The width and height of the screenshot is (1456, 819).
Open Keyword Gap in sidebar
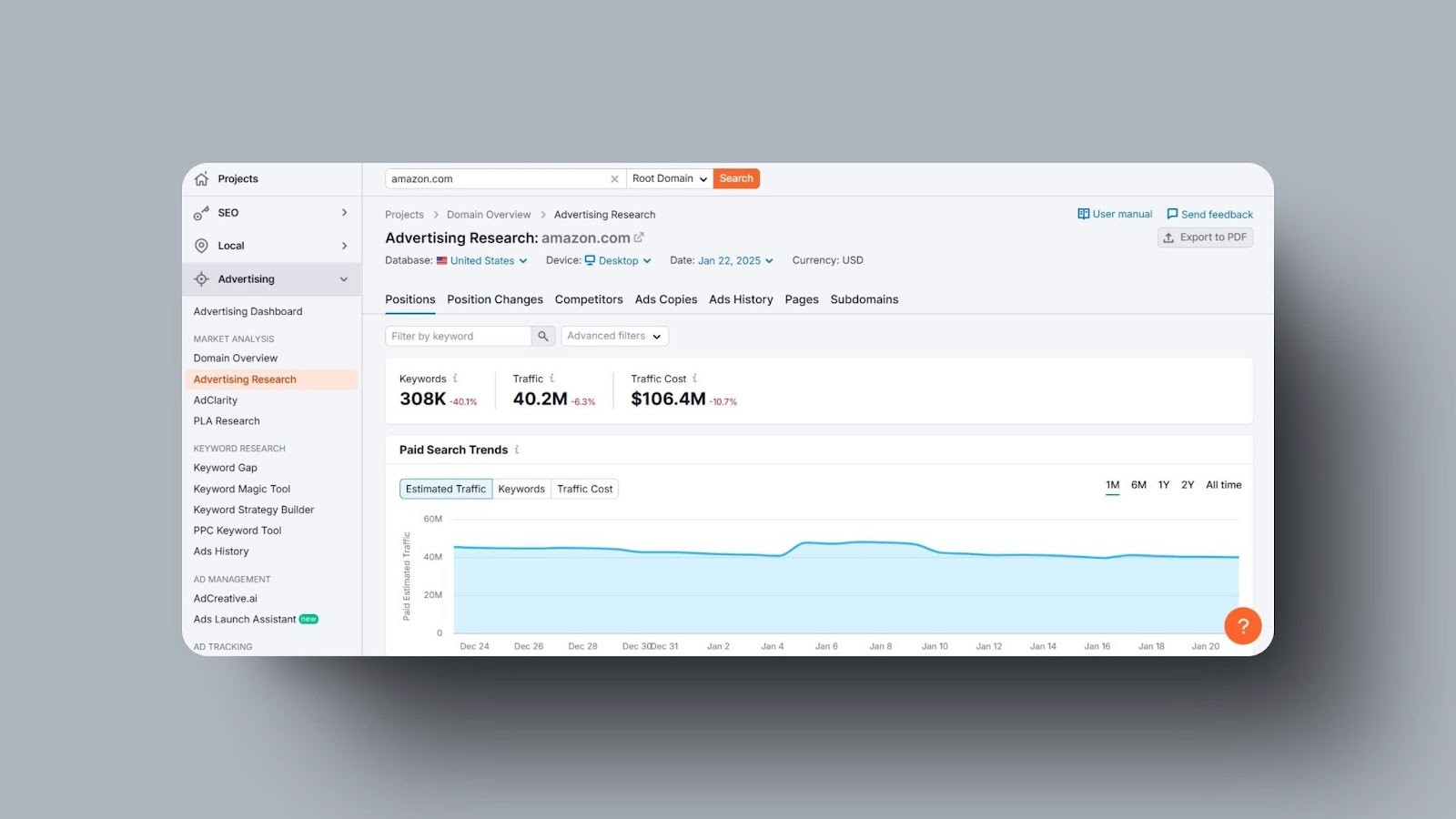(225, 468)
